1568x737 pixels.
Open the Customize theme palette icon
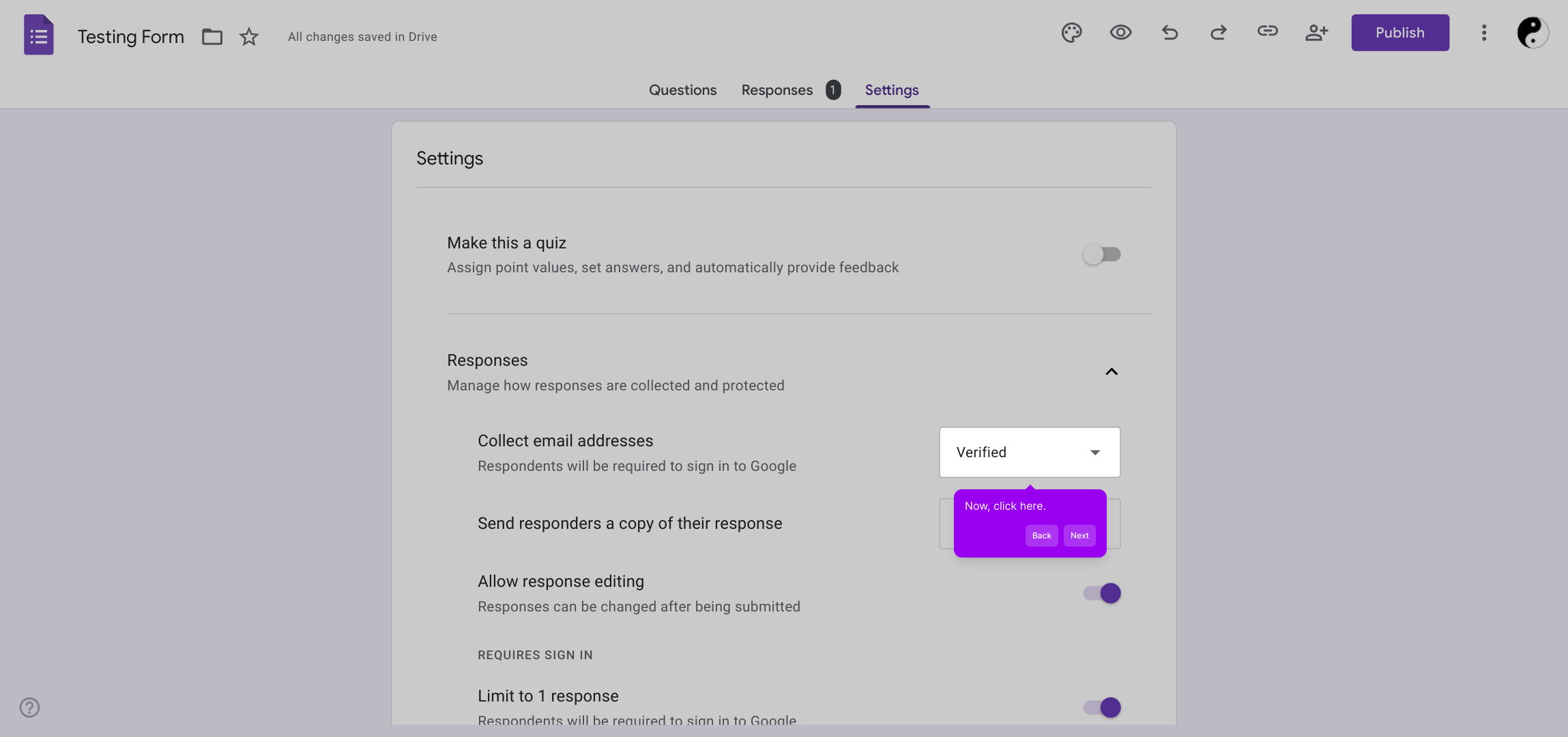click(x=1071, y=32)
